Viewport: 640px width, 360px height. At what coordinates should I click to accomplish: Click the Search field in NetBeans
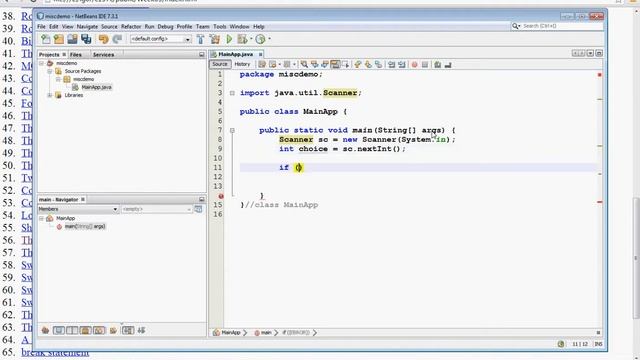(x=562, y=26)
